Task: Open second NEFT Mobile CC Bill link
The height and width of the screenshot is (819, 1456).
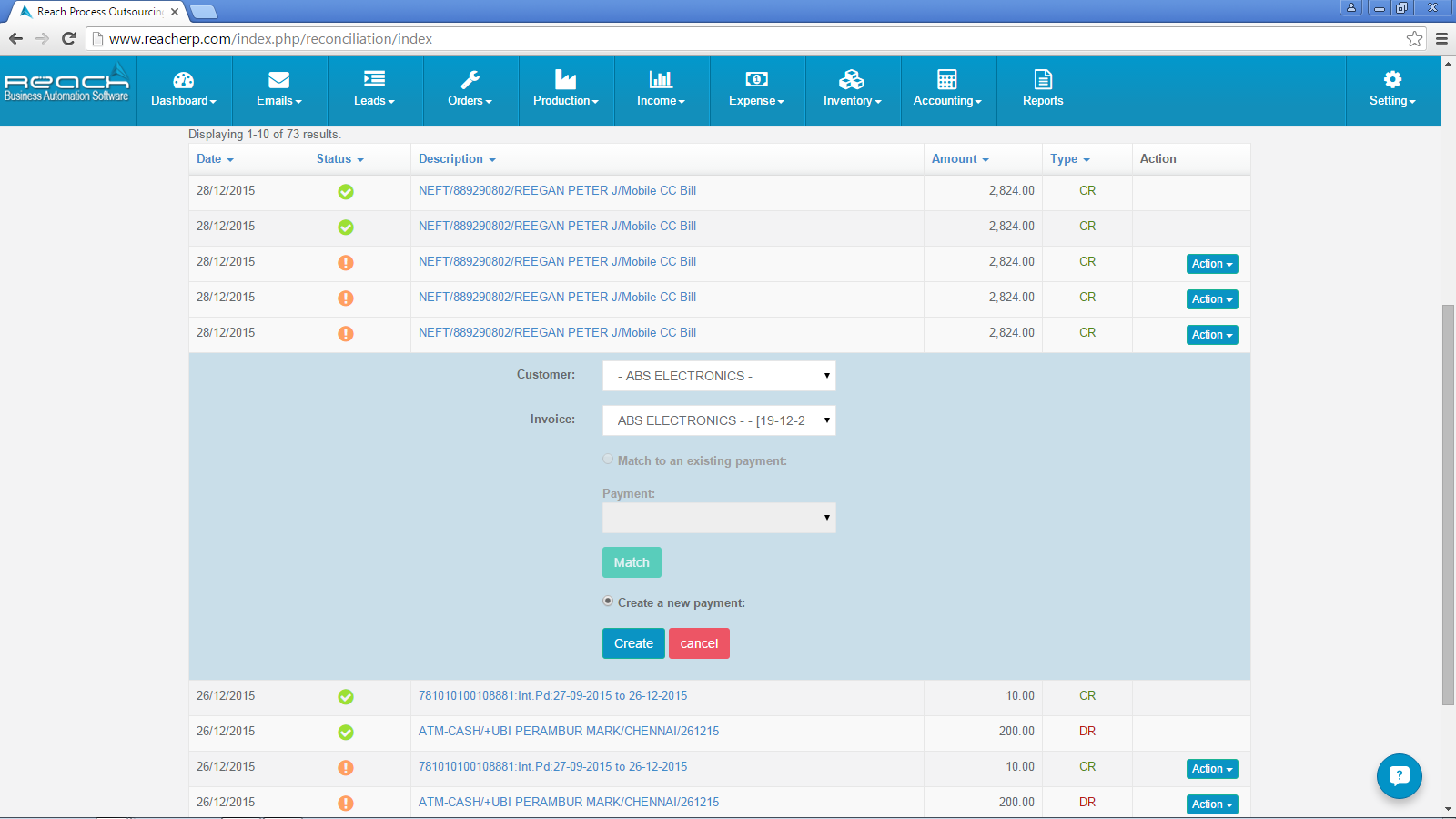Action: tap(557, 226)
